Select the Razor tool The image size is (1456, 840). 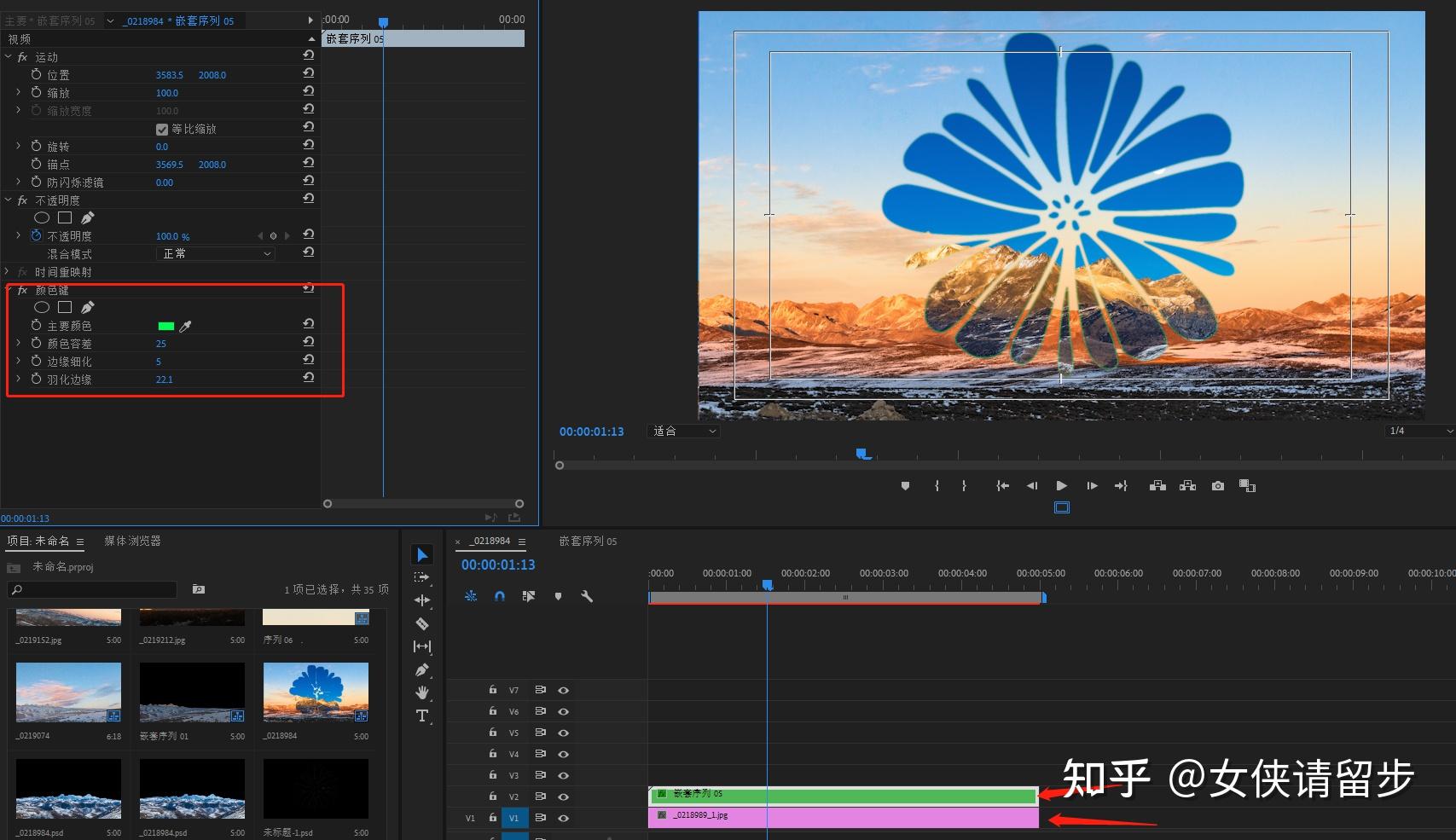[422, 623]
